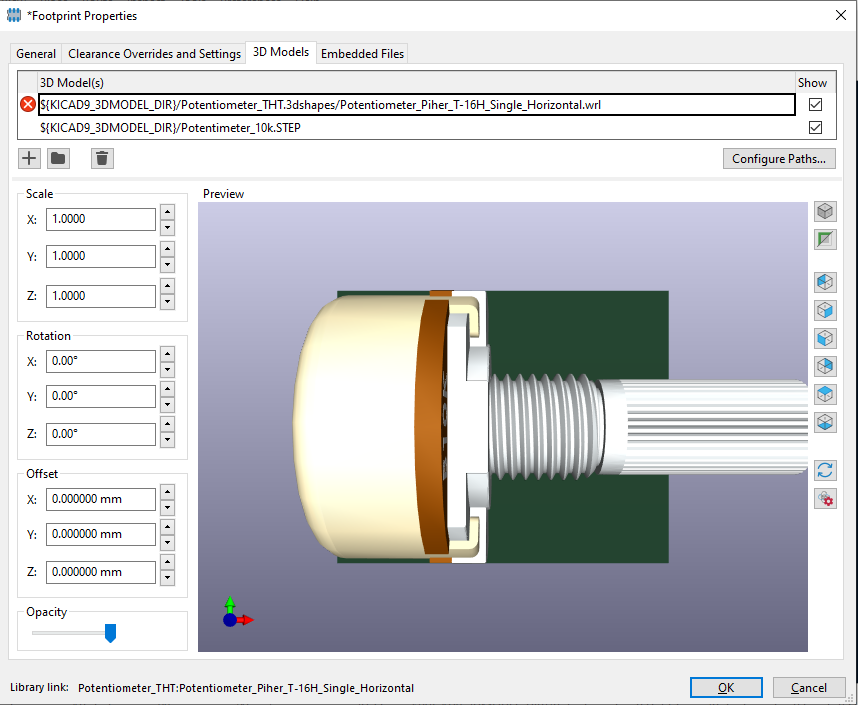The height and width of the screenshot is (705, 858).
Task: Select the fourth view-direction cube icon
Action: [825, 366]
